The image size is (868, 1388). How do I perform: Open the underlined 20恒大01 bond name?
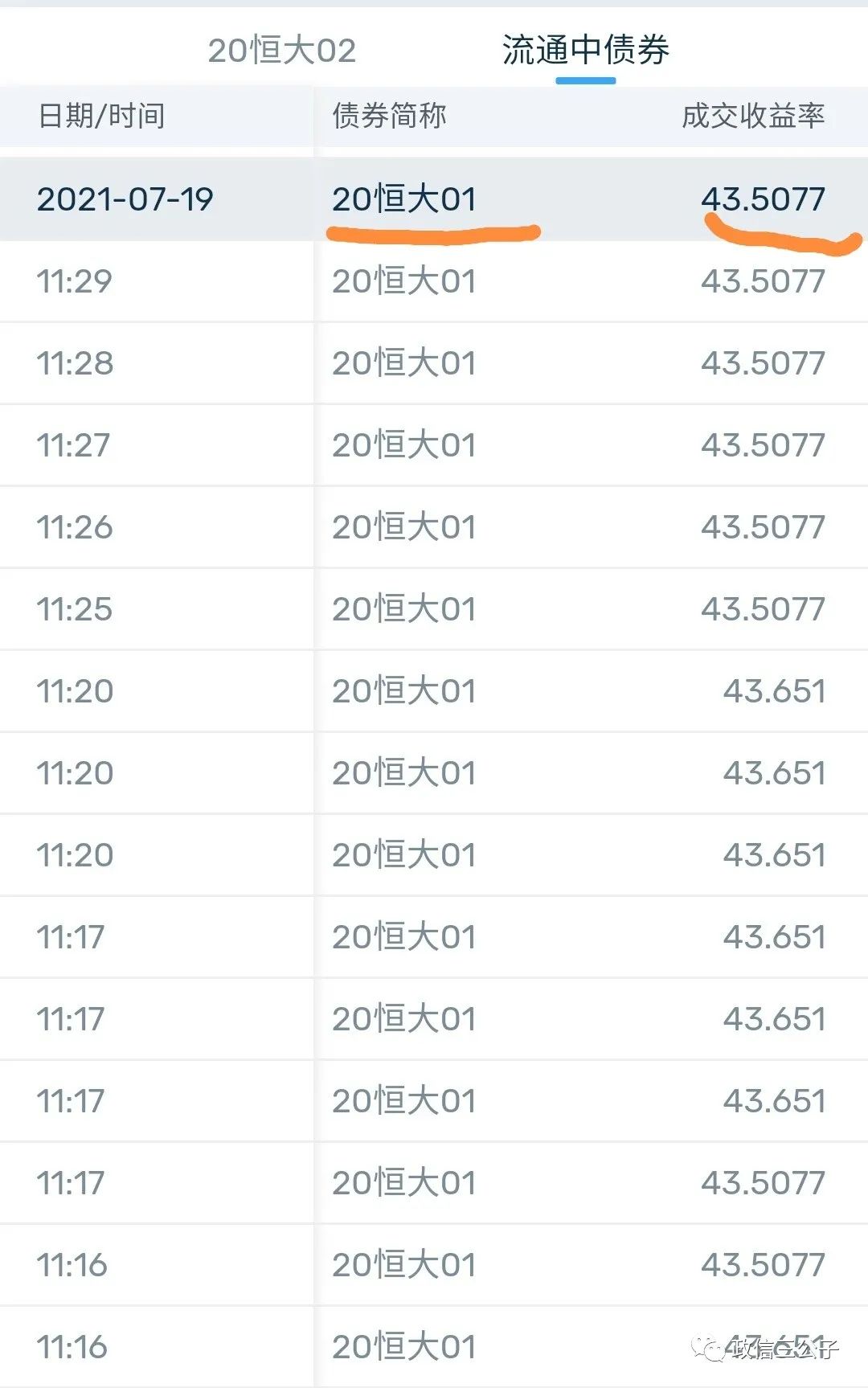tap(404, 199)
